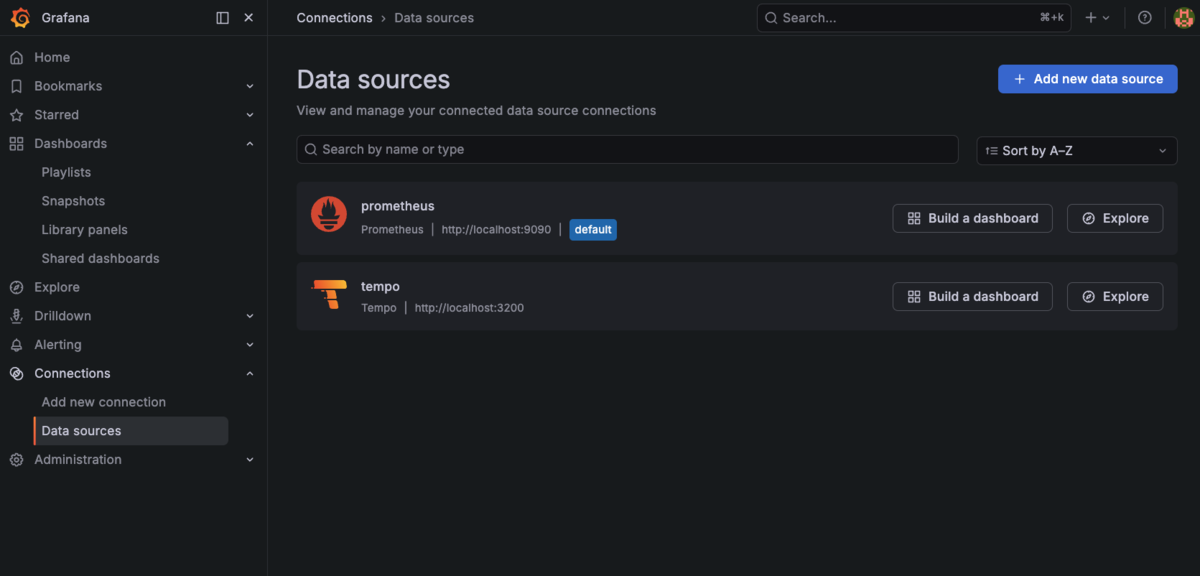Expand the Alerting section chevron
The image size is (1200, 576).
coord(250,345)
